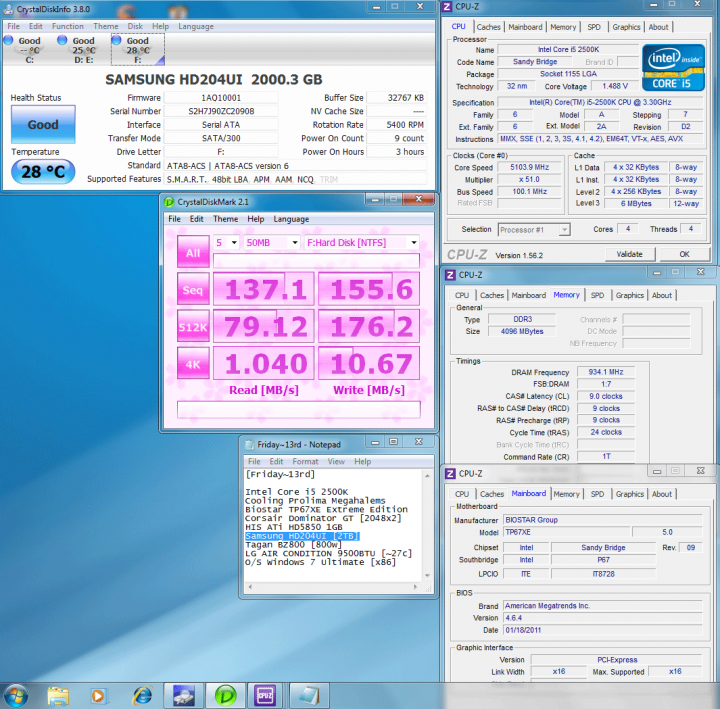Click 512K write result 176.2
The image size is (720, 709).
[x=369, y=326]
